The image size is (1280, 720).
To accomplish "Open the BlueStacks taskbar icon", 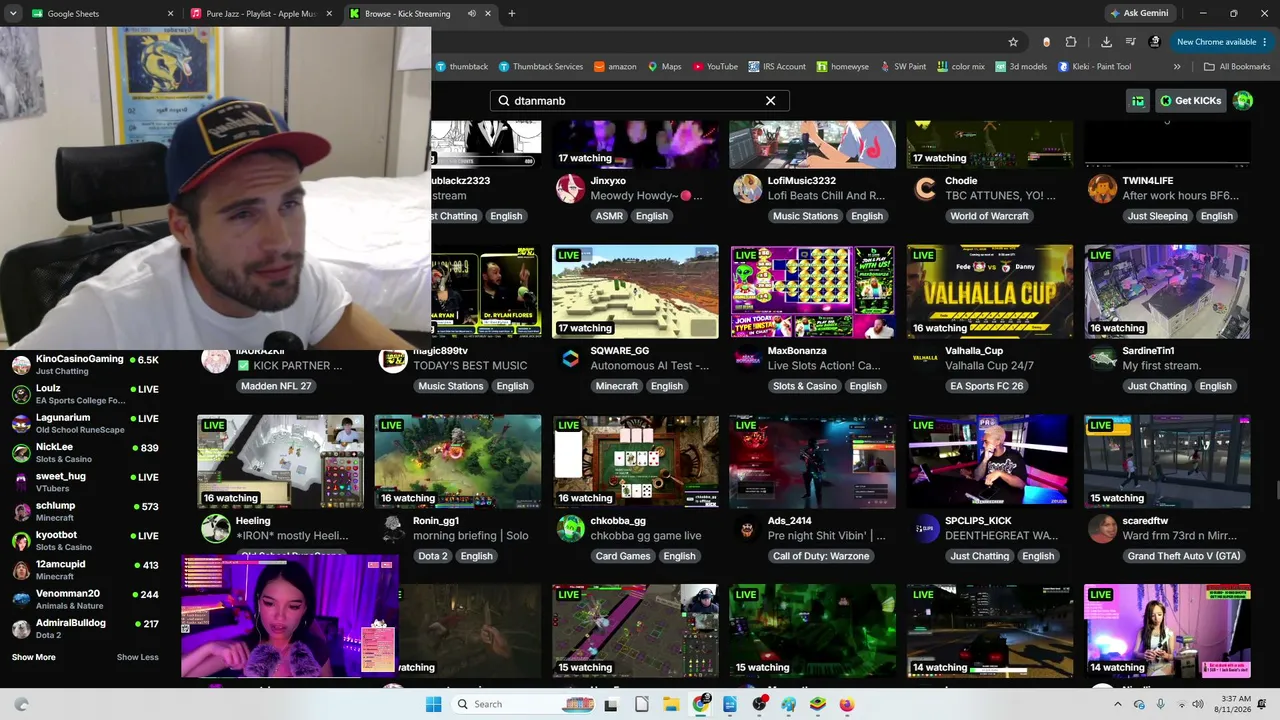I will coord(818,704).
